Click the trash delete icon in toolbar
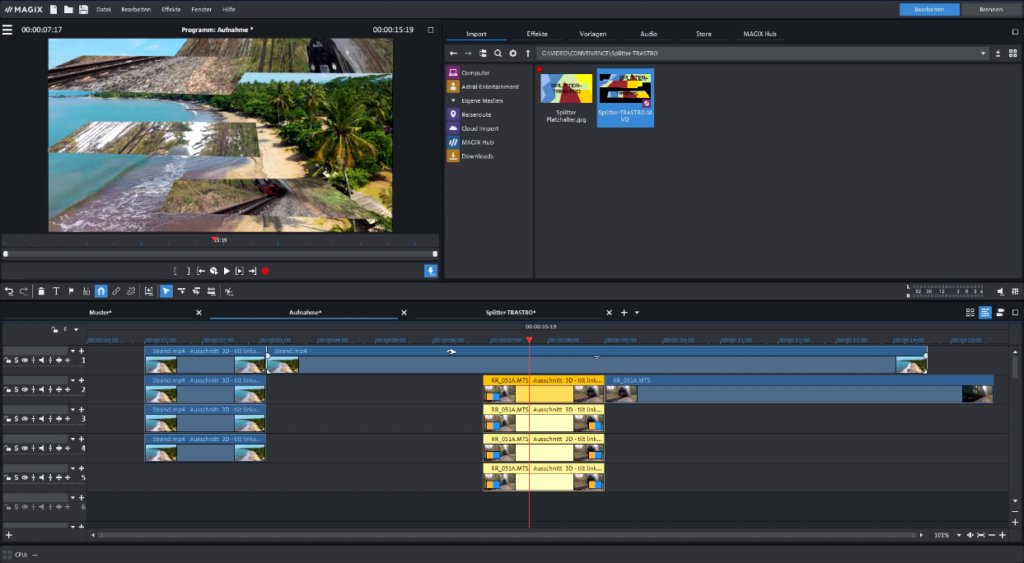The image size is (1024, 563). pos(41,291)
